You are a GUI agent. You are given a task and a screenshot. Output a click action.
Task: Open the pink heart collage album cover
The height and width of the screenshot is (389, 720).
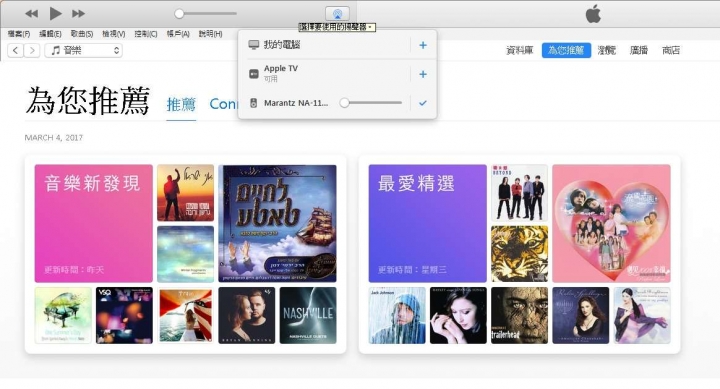[x=612, y=223]
